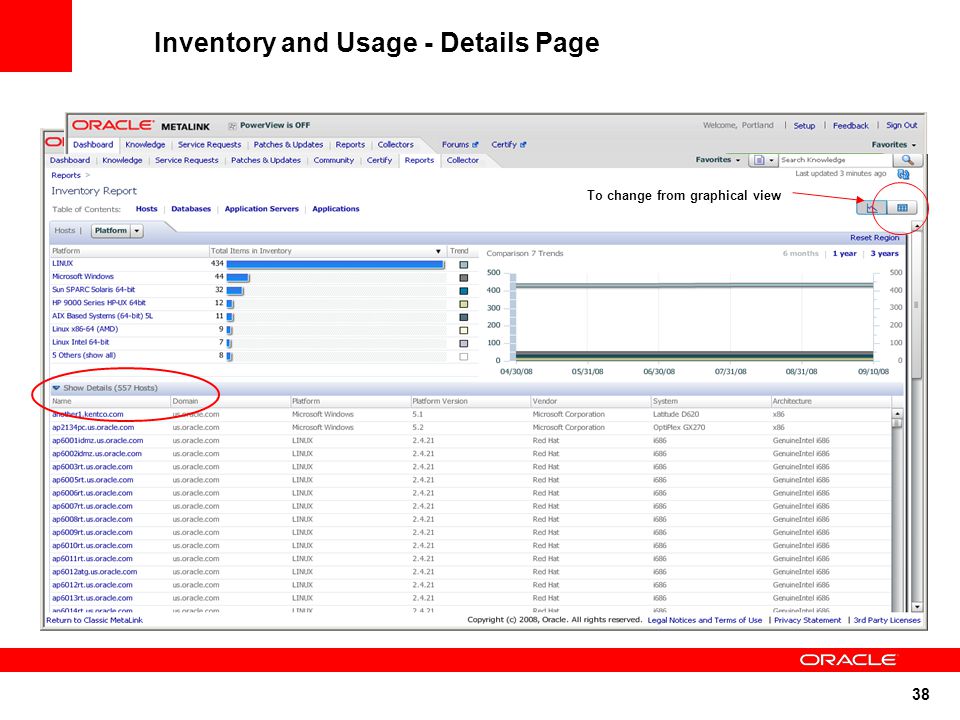The height and width of the screenshot is (720, 960).
Task: Toggle the Trend checkbox for Linux Intel 64-bit
Action: coord(463,343)
